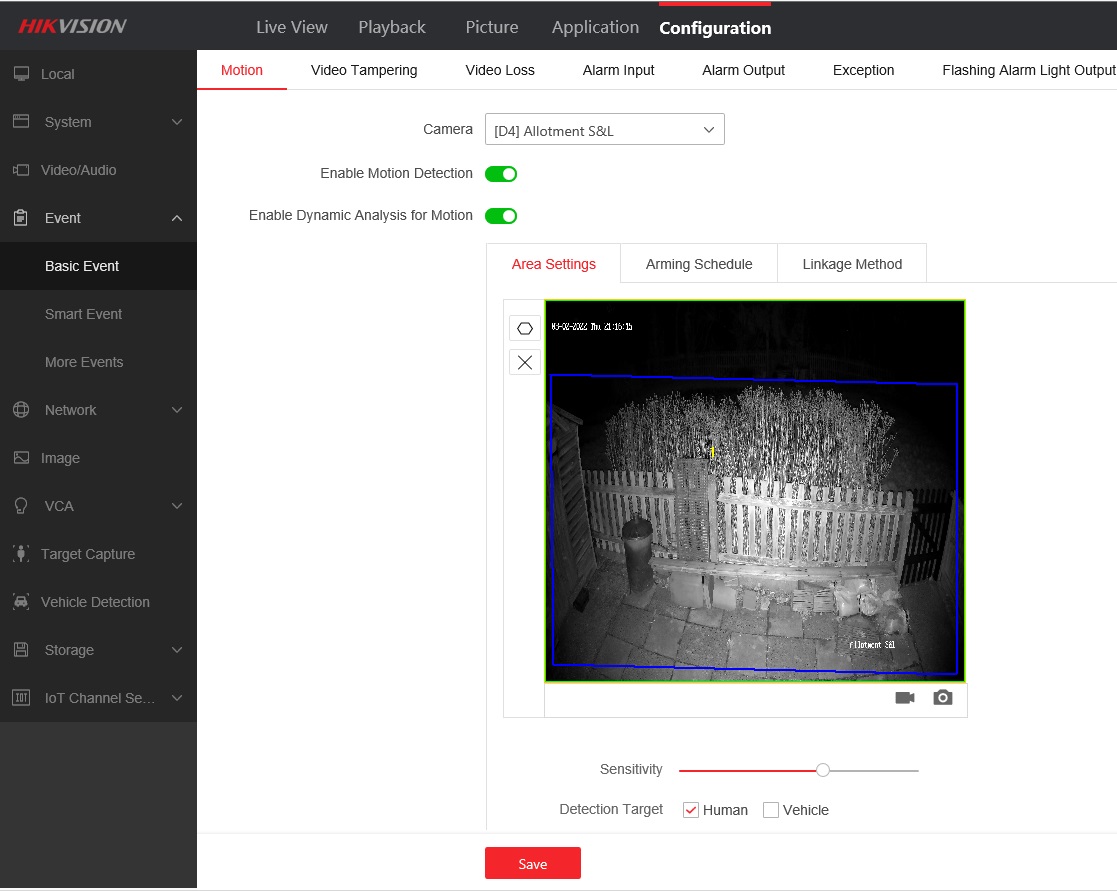
Task: Turn off Dynamic Analysis for Motion
Action: point(501,216)
